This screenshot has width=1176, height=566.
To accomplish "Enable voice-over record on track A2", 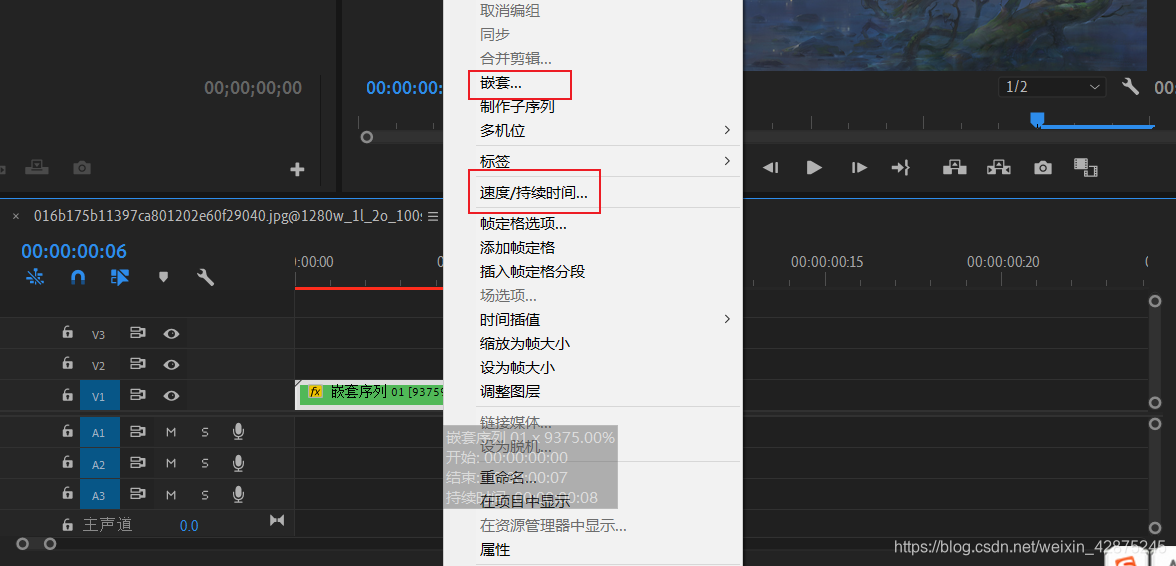I will 238,463.
